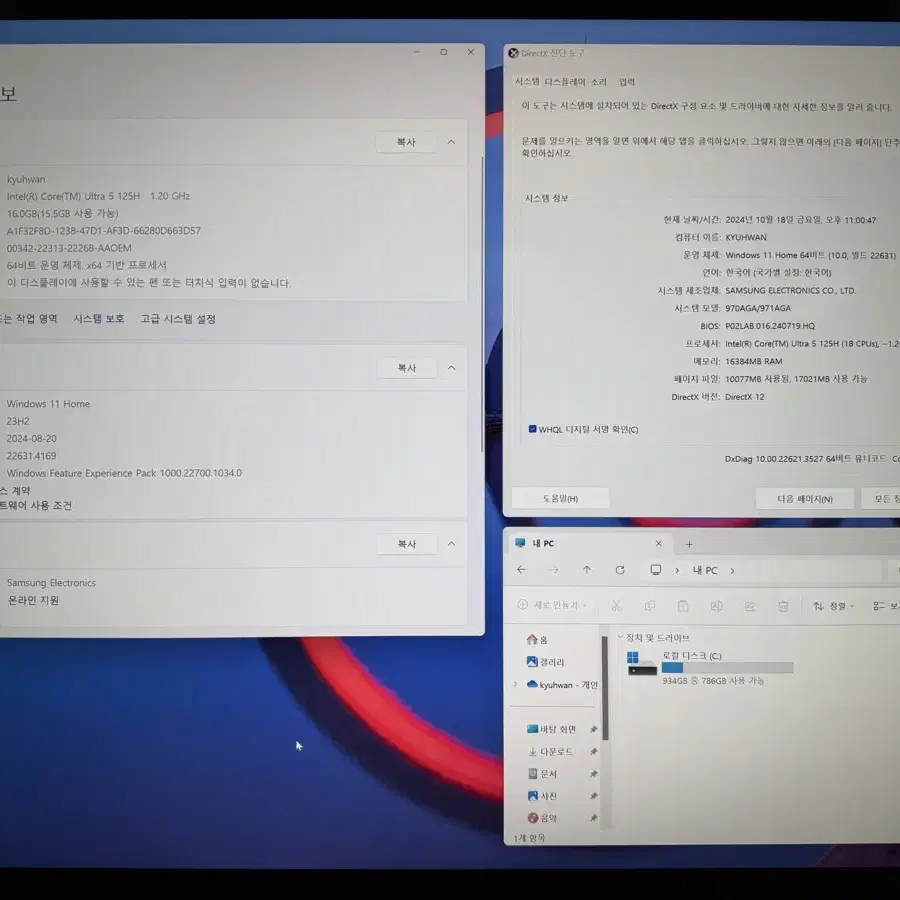Viewport: 900px width, 900px height.
Task: Open 홈 in navigation pane
Action: click(537, 639)
